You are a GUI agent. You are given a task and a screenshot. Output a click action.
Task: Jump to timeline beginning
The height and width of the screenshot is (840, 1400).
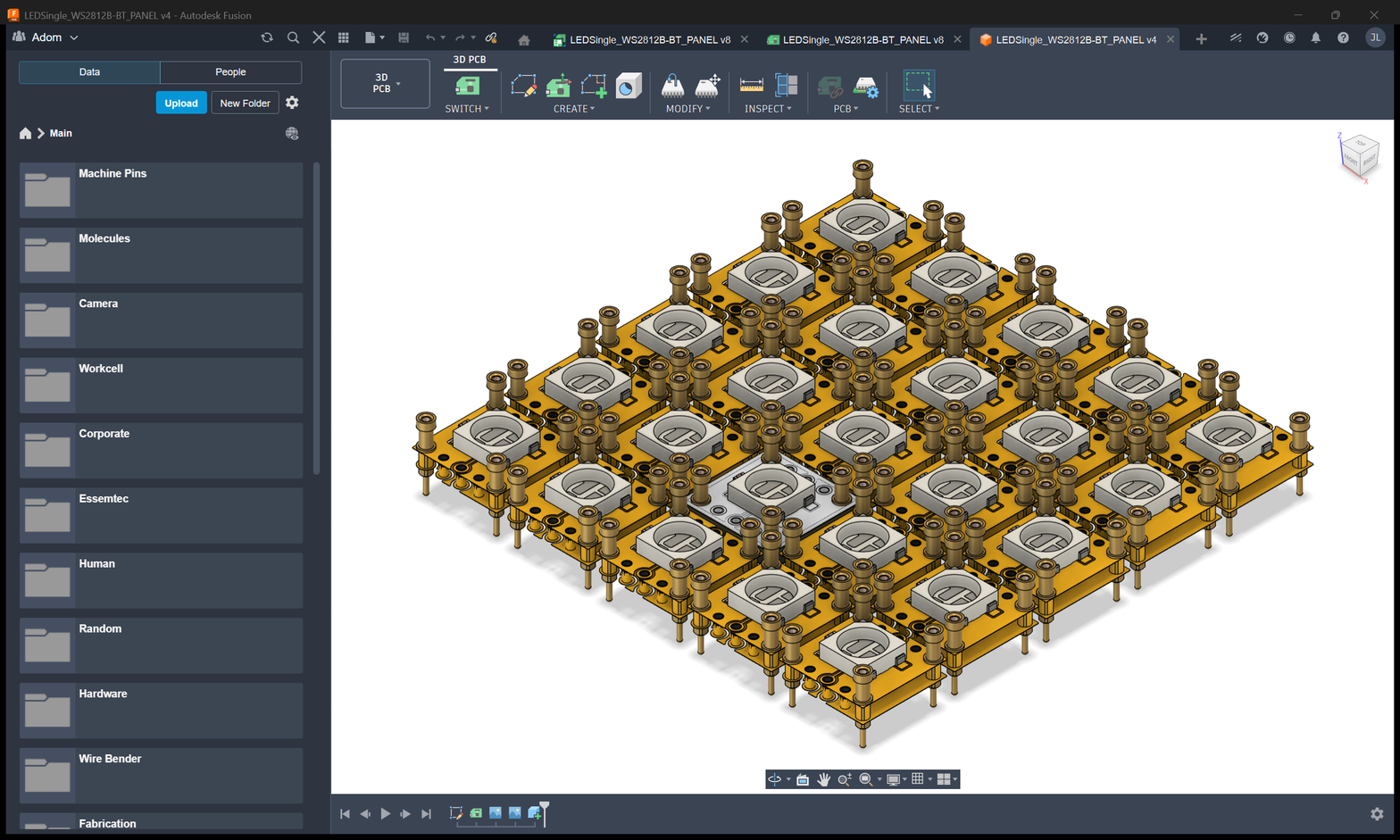(x=345, y=813)
